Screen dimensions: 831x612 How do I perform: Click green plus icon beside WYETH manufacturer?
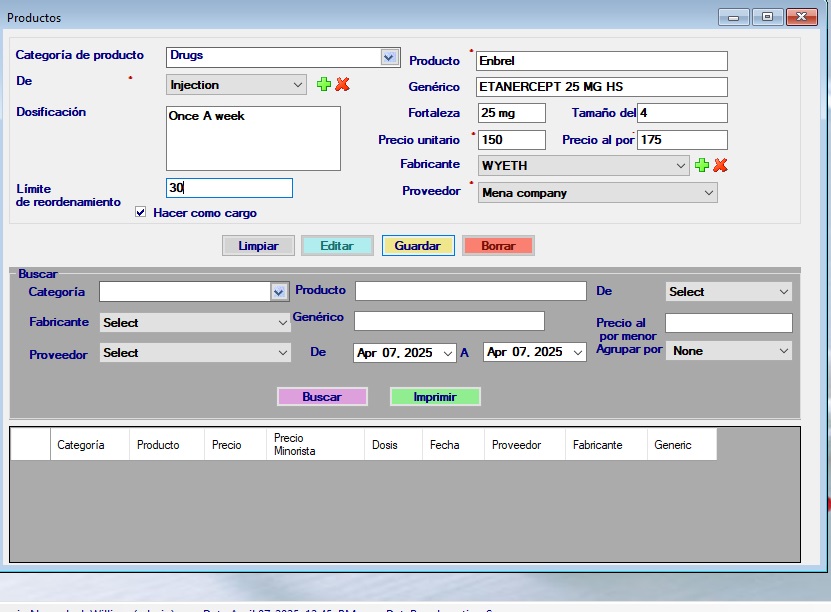tap(702, 165)
